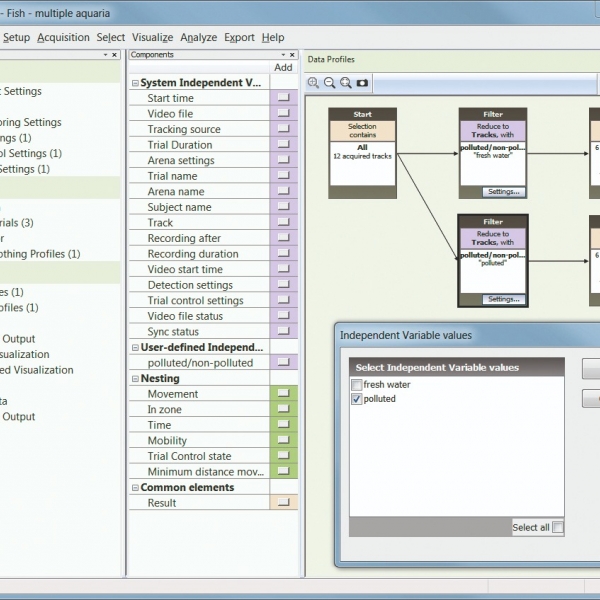Close the Components panel
Image resolution: width=600 pixels, height=600 pixels.
pos(291,55)
